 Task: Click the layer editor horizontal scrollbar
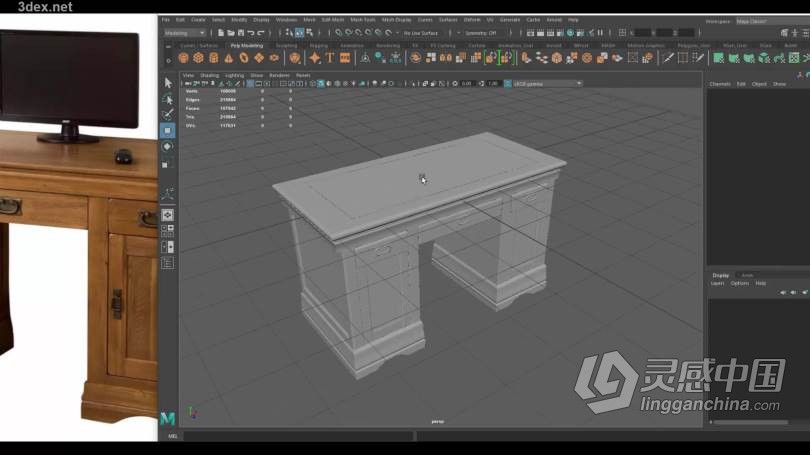(x=751, y=422)
